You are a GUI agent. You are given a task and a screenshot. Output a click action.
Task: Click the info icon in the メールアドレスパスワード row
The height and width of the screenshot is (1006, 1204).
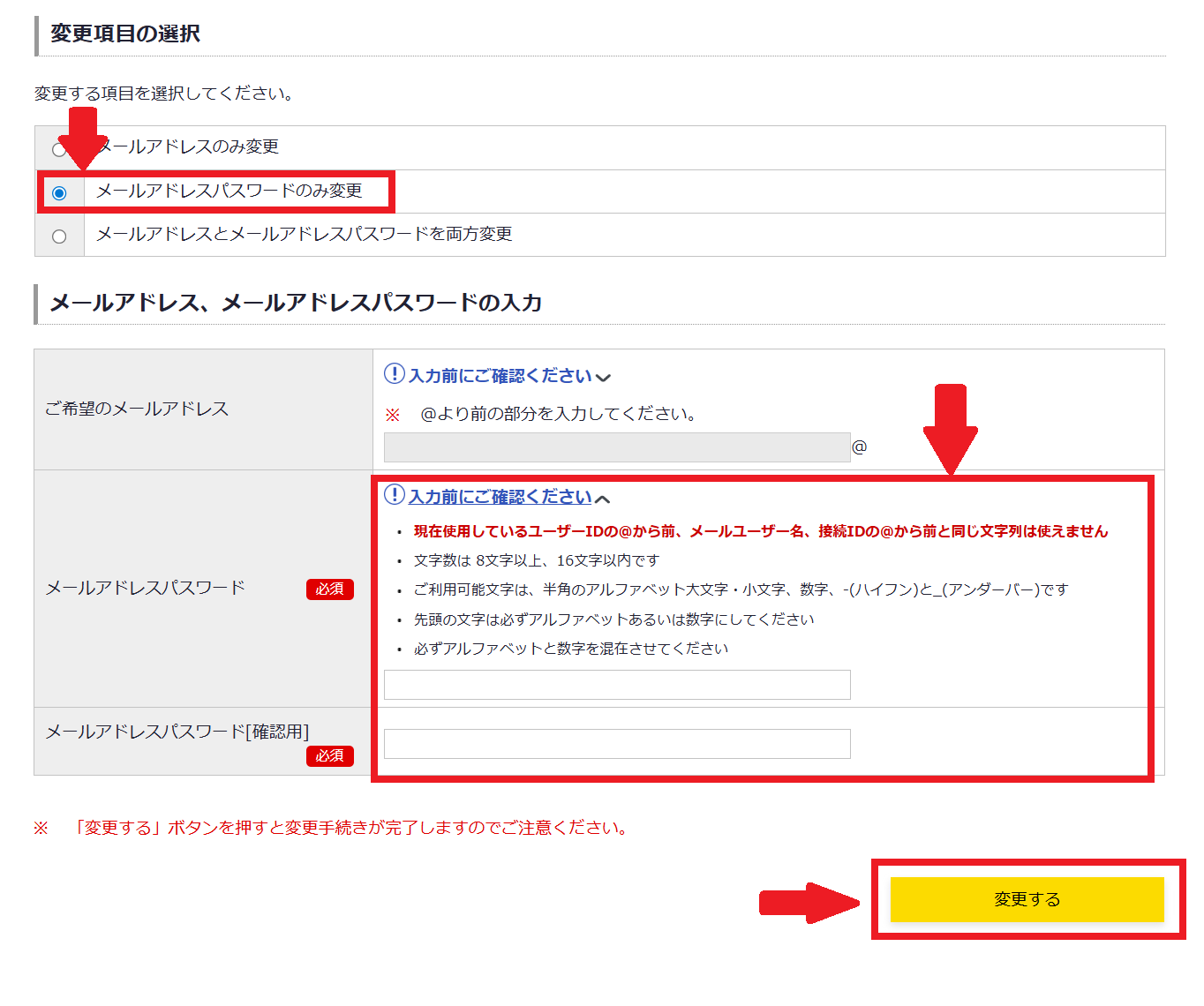(x=394, y=495)
